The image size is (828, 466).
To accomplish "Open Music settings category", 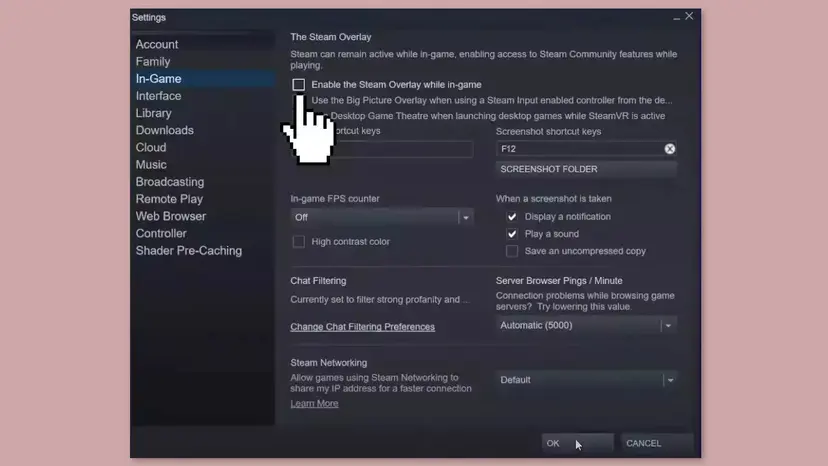I will (x=150, y=165).
